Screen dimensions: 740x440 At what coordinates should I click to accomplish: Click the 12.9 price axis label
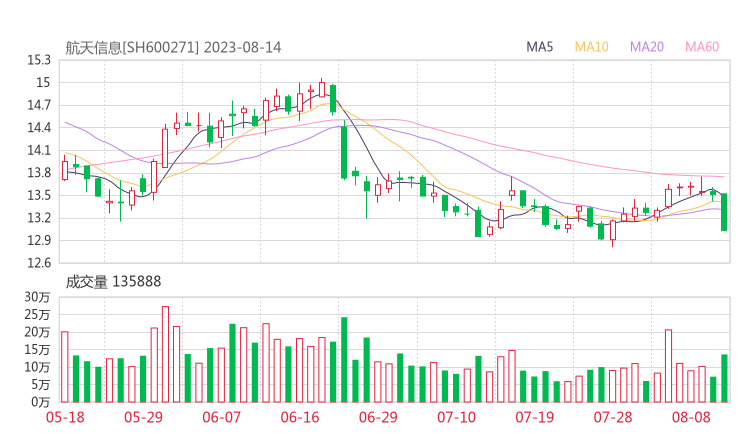[x=39, y=241]
